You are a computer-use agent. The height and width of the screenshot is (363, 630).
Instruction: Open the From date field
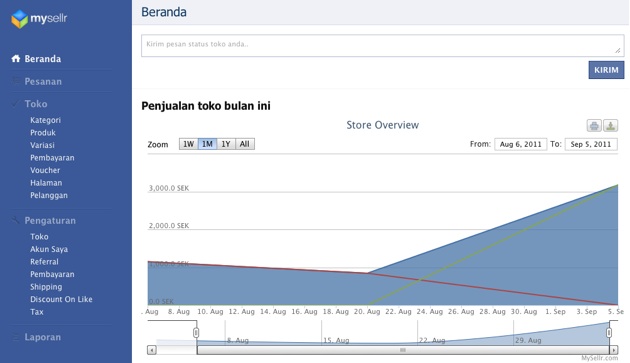pyautogui.click(x=521, y=144)
